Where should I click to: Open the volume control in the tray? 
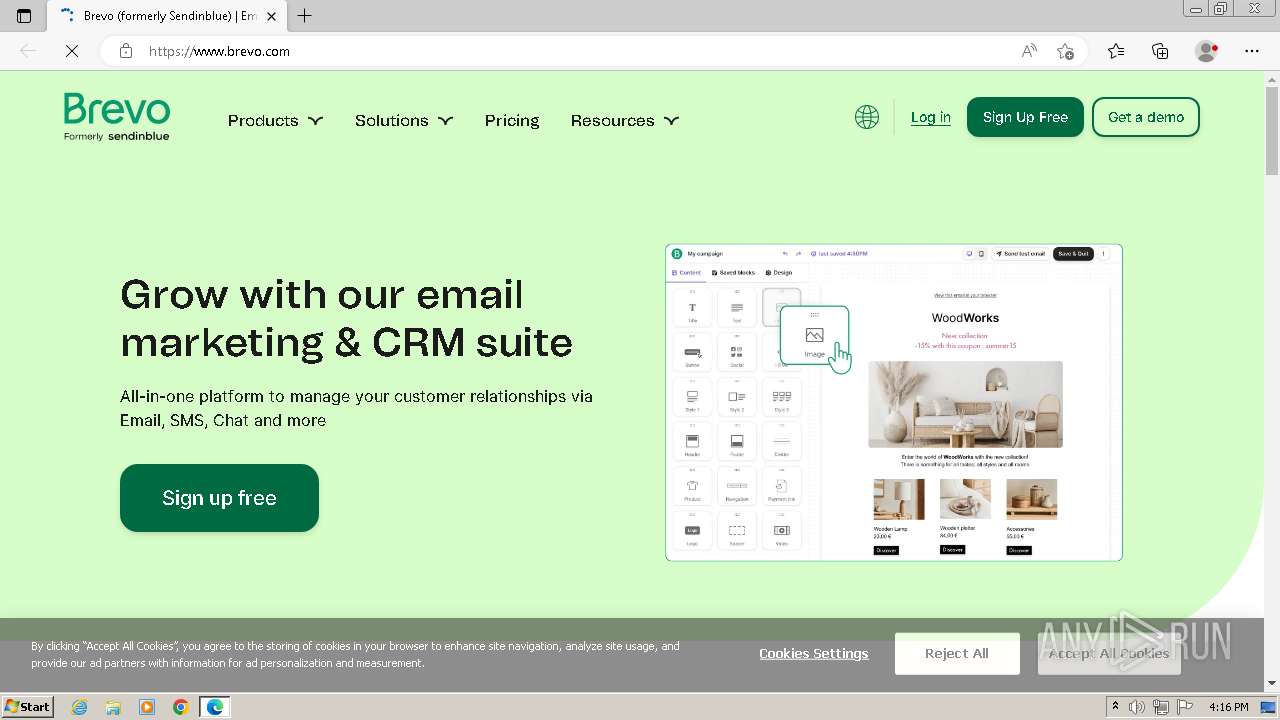(1137, 707)
